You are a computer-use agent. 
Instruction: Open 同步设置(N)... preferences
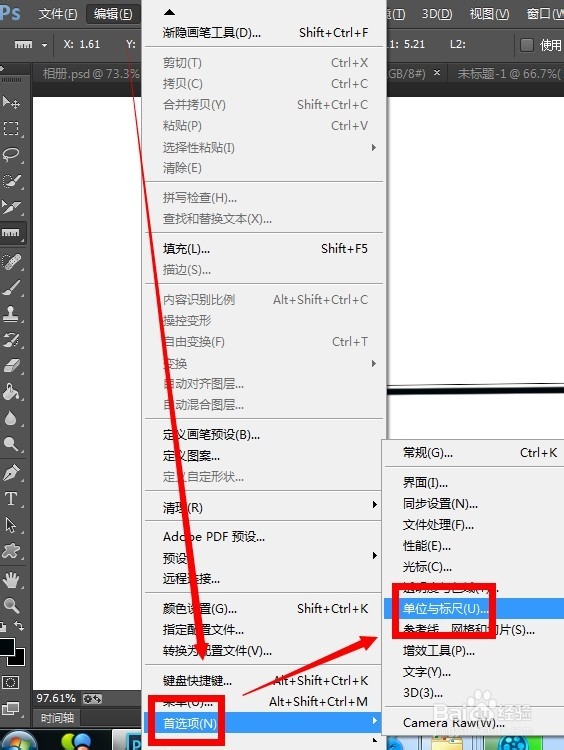(x=474, y=504)
